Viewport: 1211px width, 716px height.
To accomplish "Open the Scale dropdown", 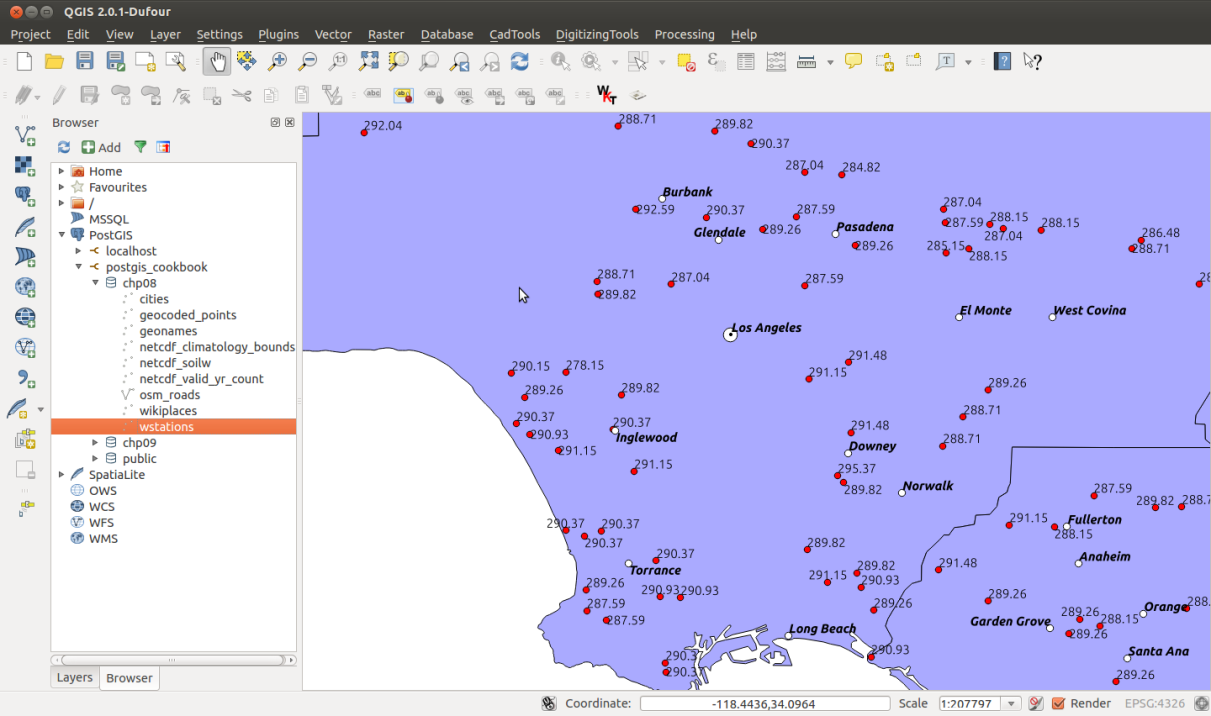I will (1013, 704).
